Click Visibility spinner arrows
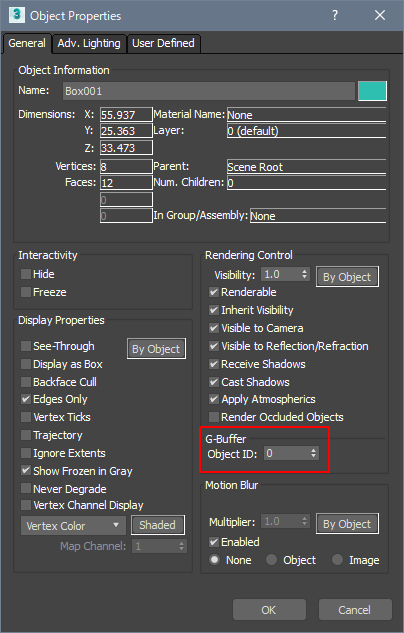The image size is (404, 633). pos(305,274)
